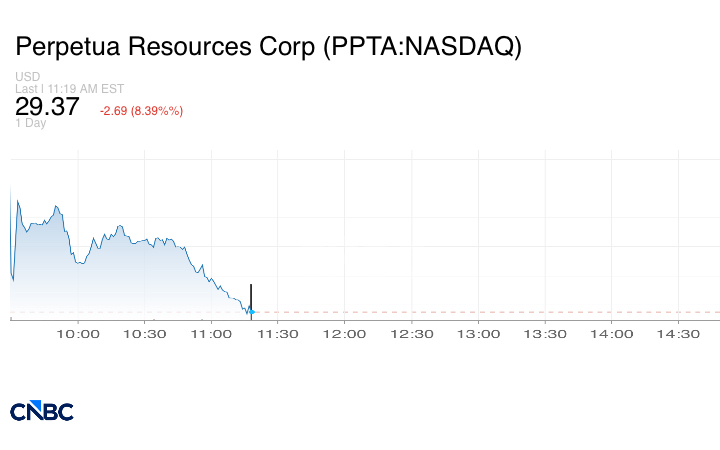Click the 13:30 time axis label
Screen dimensions: 720x450
(545, 335)
